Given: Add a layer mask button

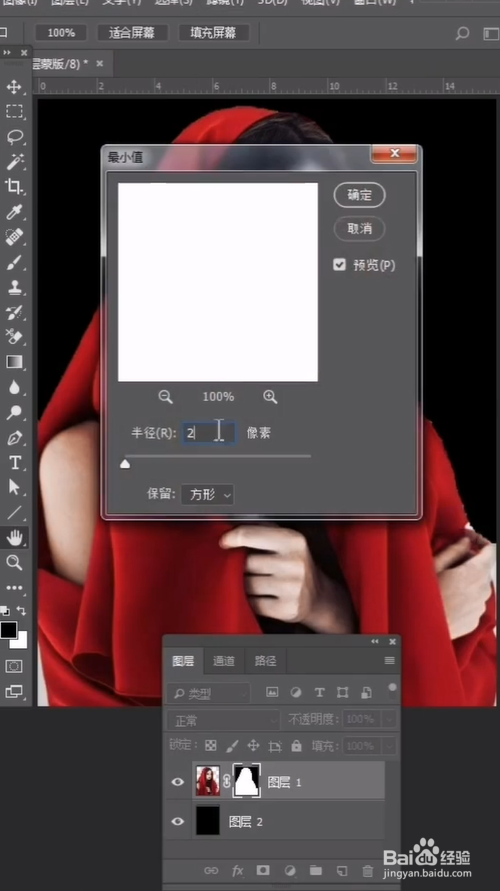Looking at the screenshot, I should click(263, 871).
